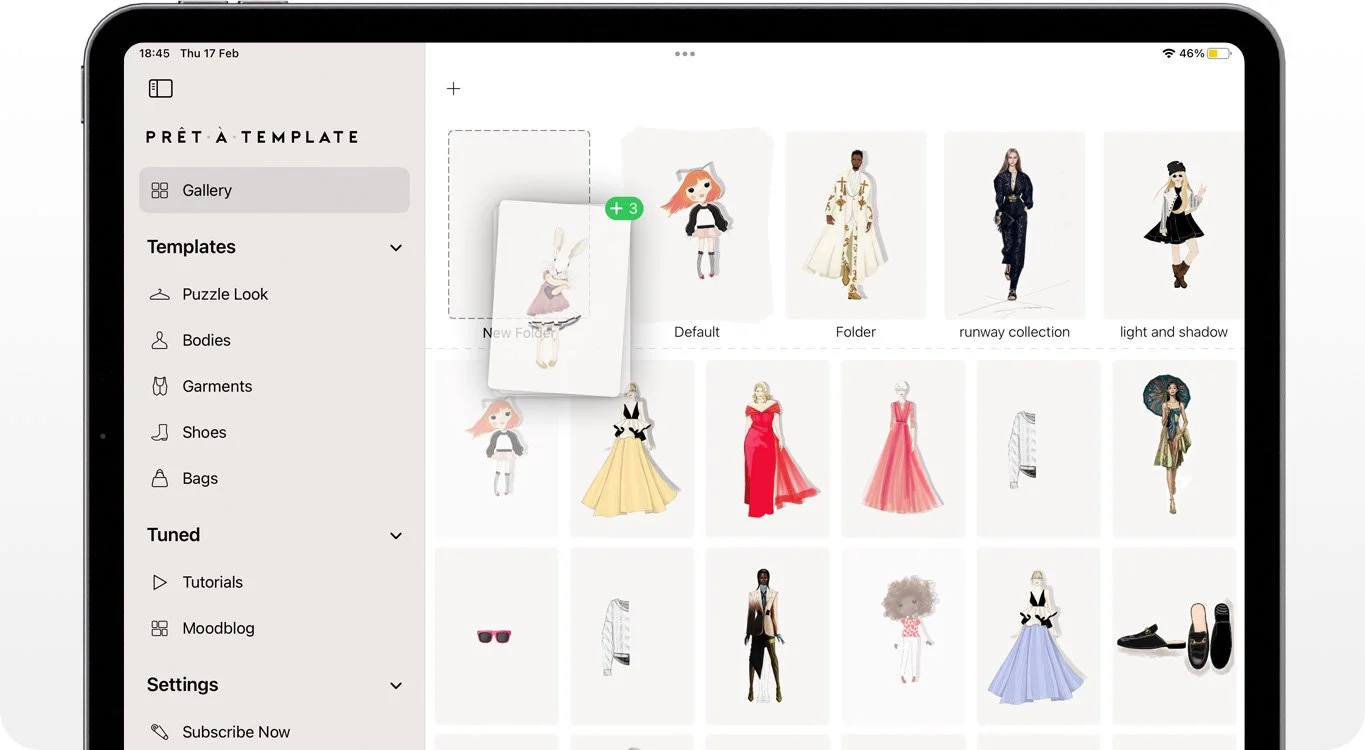Click the runway collection label
This screenshot has width=1365, height=750.
[1015, 332]
